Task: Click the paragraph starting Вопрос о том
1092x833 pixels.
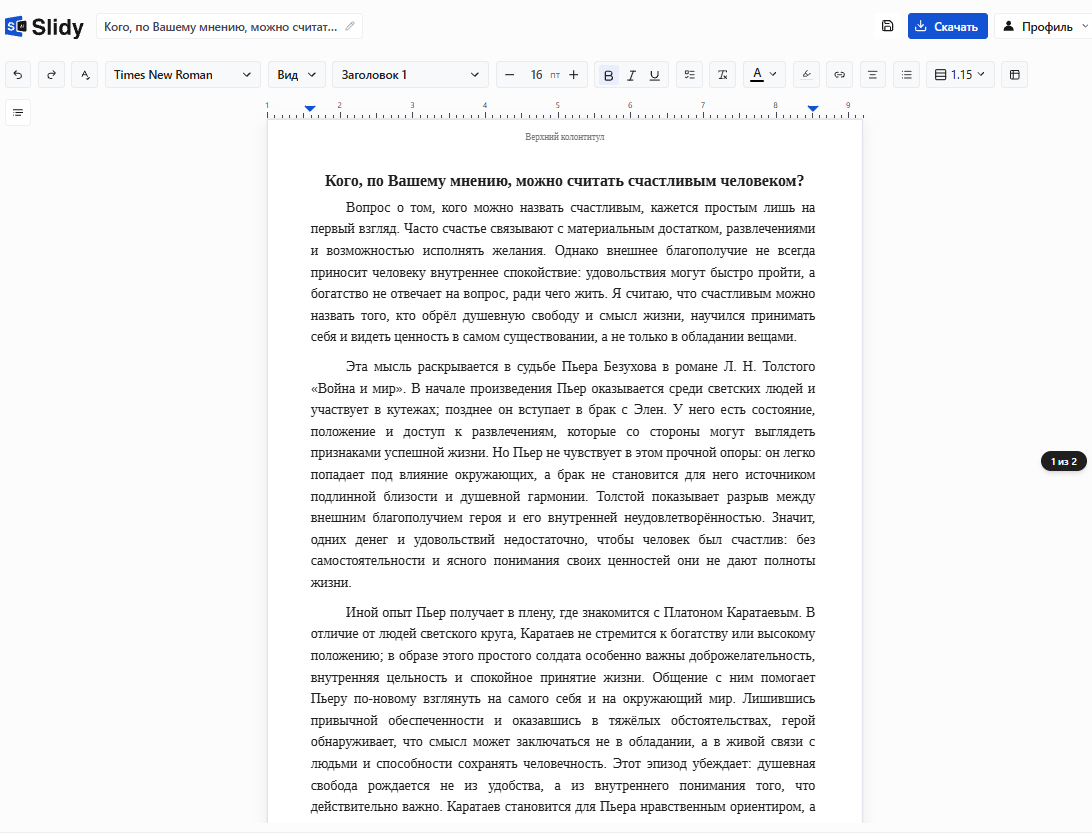Action: coord(563,272)
